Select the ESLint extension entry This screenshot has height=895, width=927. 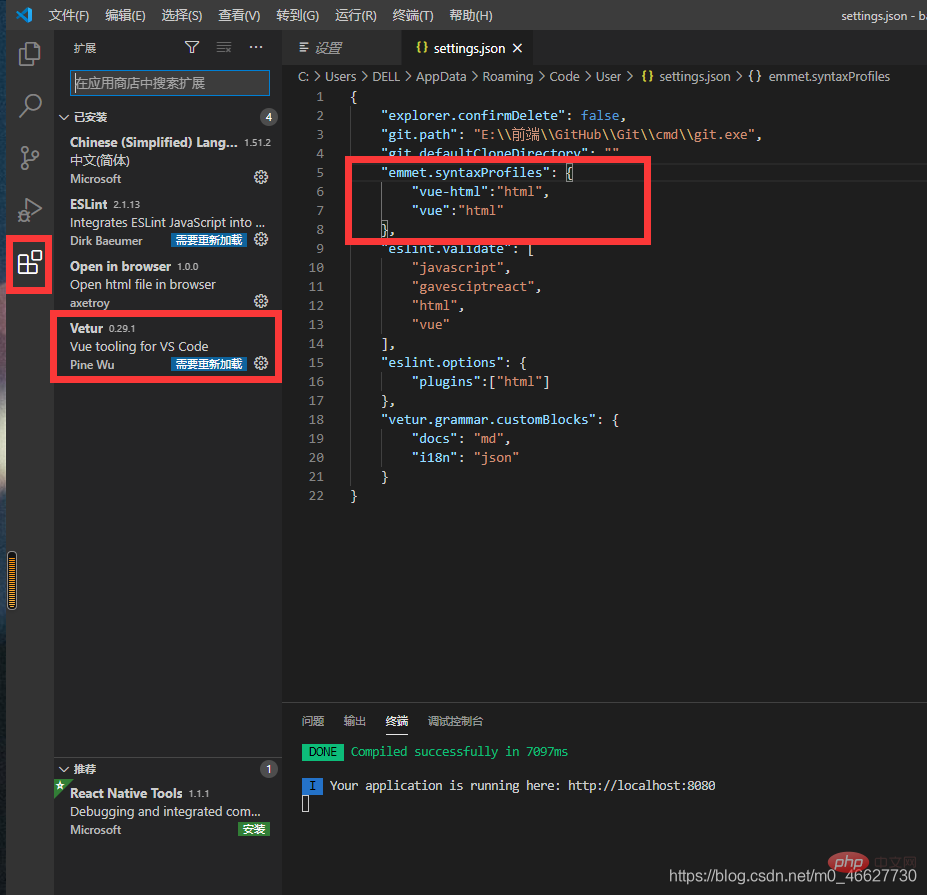[x=168, y=222]
